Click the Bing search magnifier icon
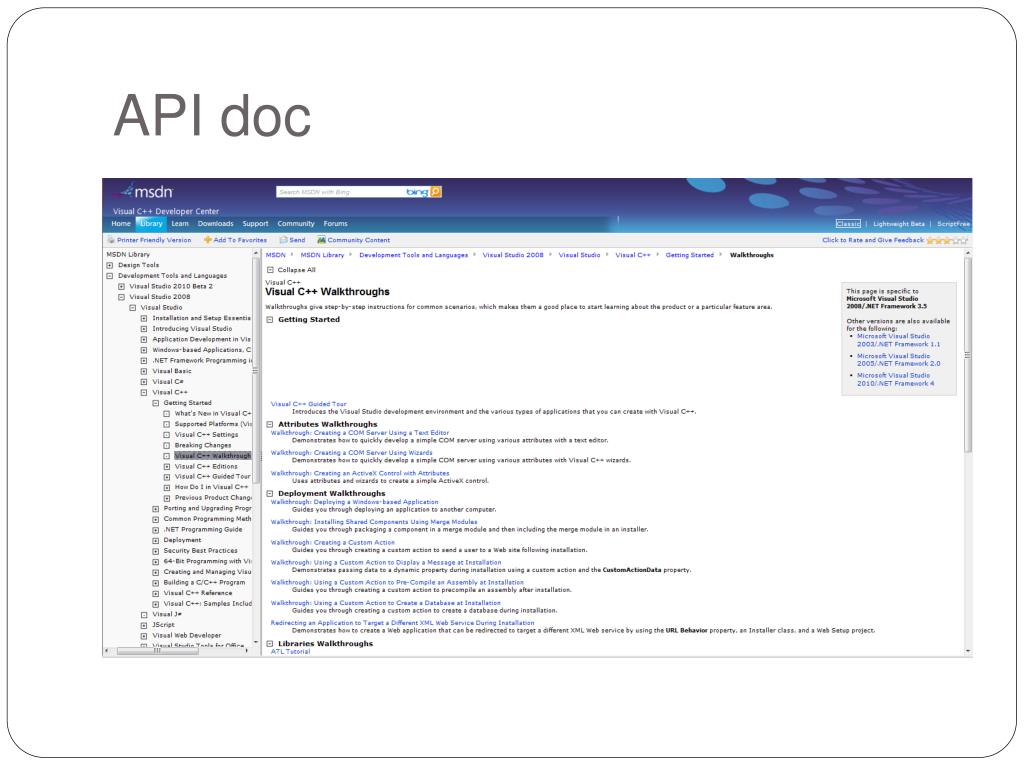Screen dimensions: 1024x768 point(436,192)
